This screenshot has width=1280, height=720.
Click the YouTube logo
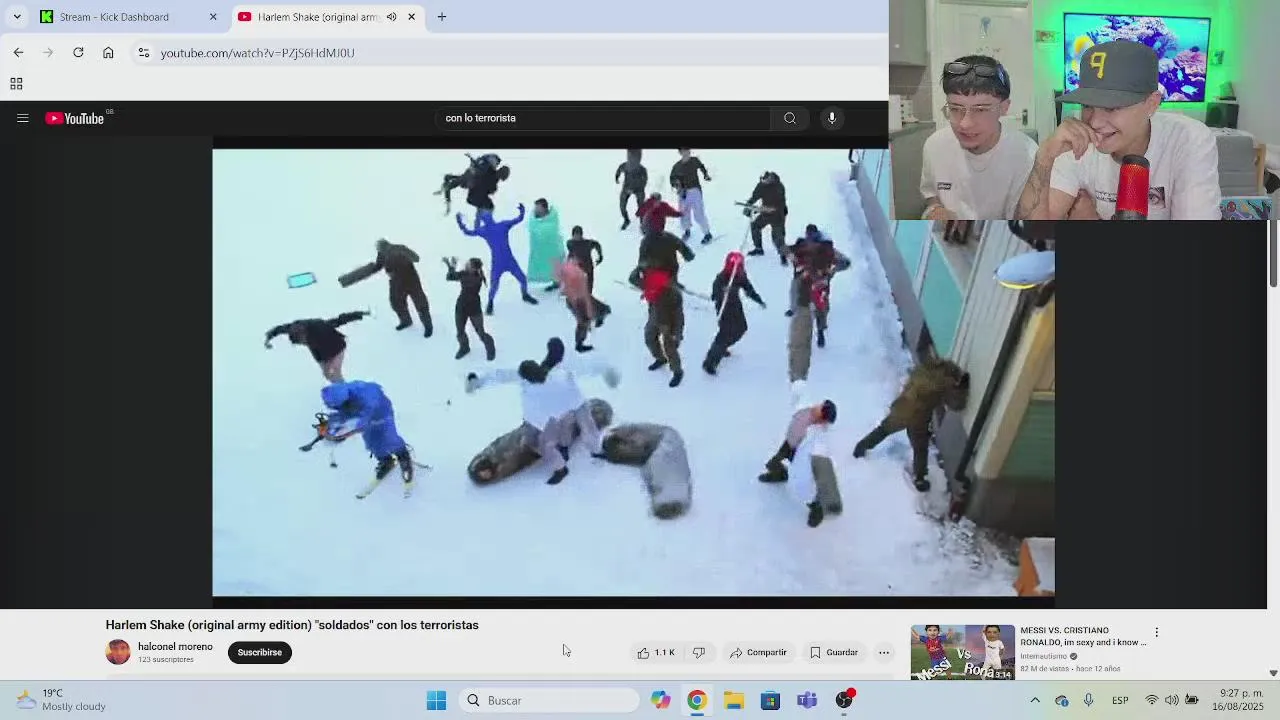pyautogui.click(x=75, y=118)
